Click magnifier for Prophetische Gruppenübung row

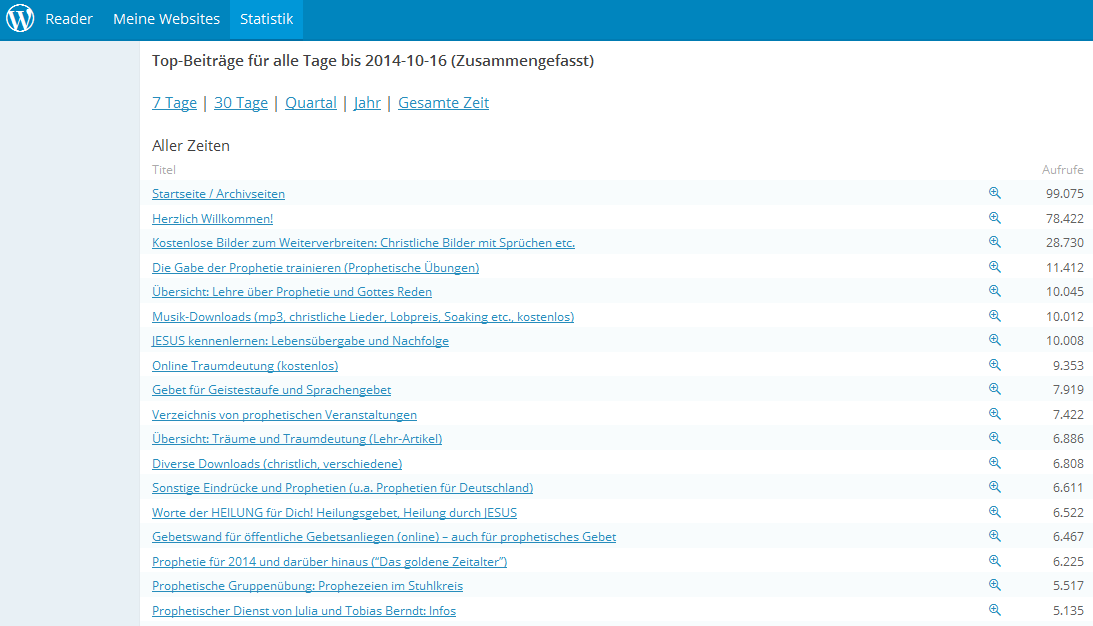tap(995, 585)
